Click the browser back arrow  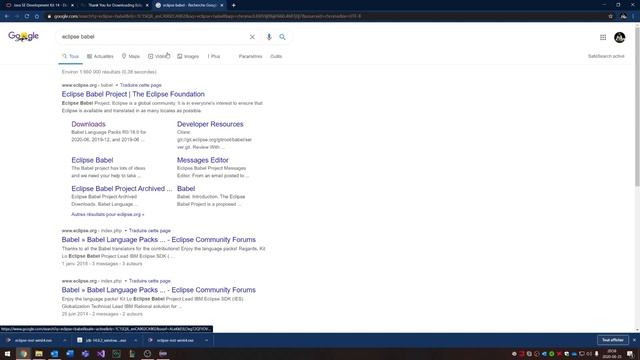[7, 16]
